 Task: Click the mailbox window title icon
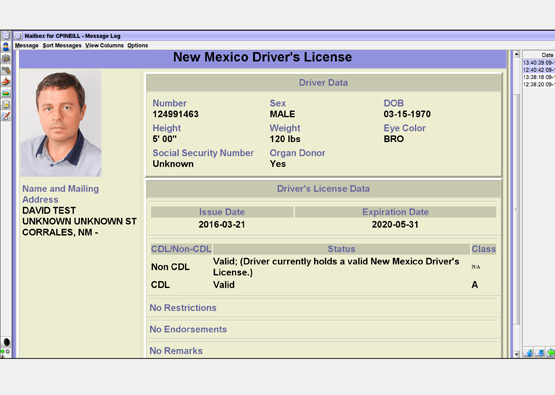click(18, 36)
